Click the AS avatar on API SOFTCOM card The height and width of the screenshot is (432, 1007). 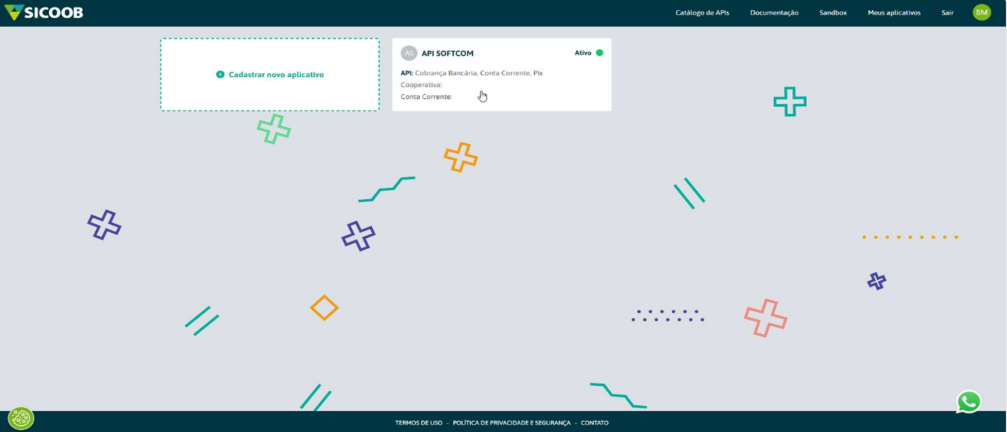408,53
